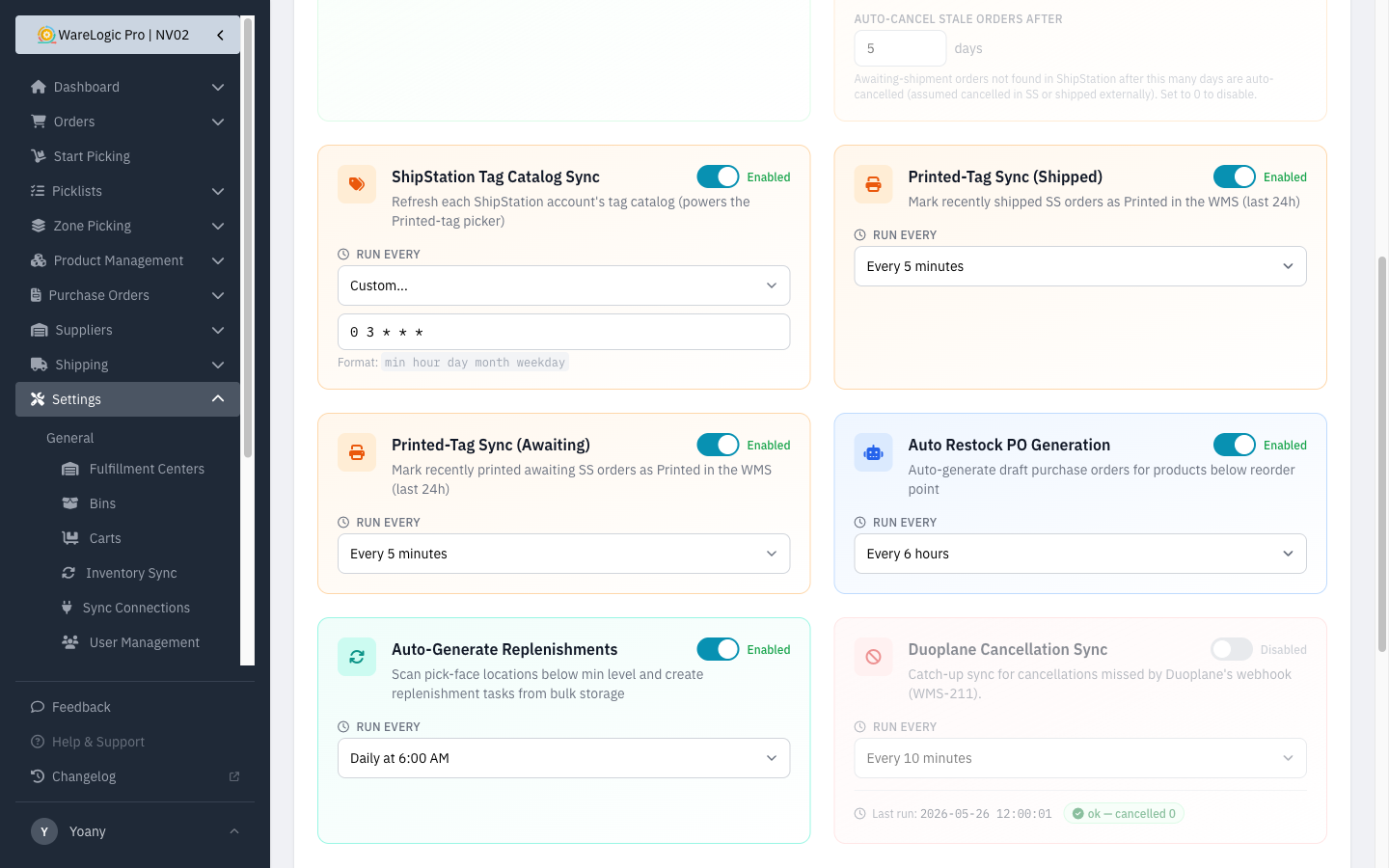Open the Yoany user menu chevron
This screenshot has width=1389, height=868.
(x=234, y=831)
